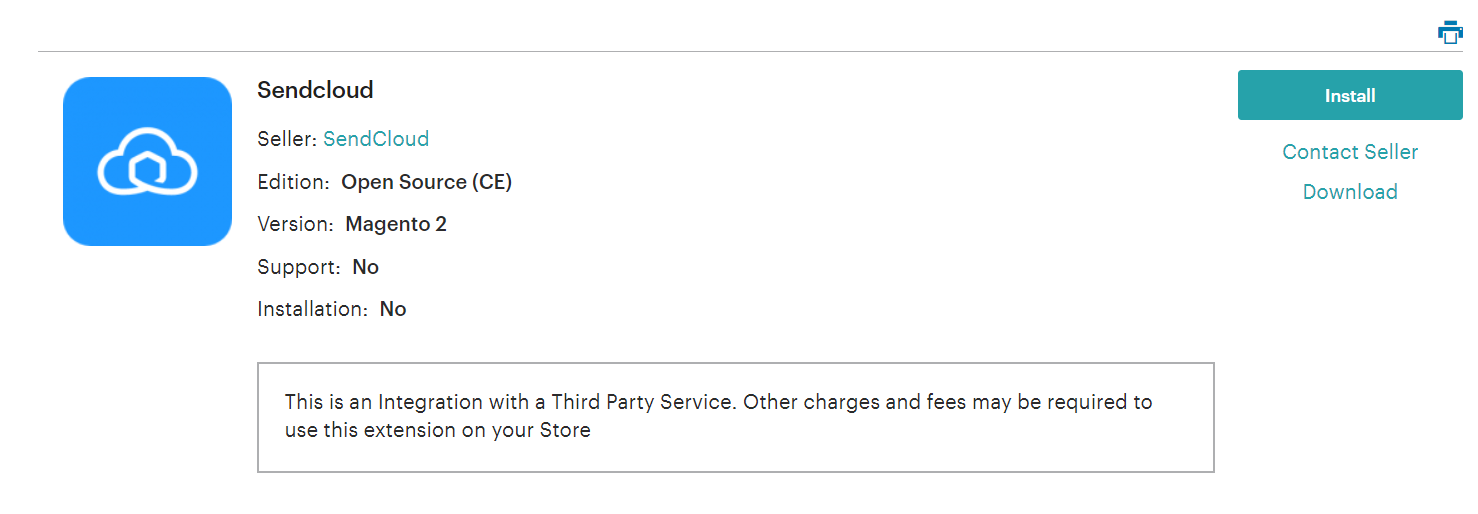The height and width of the screenshot is (514, 1478).
Task: Click the Open Source (CE) edition value
Action: (427, 182)
